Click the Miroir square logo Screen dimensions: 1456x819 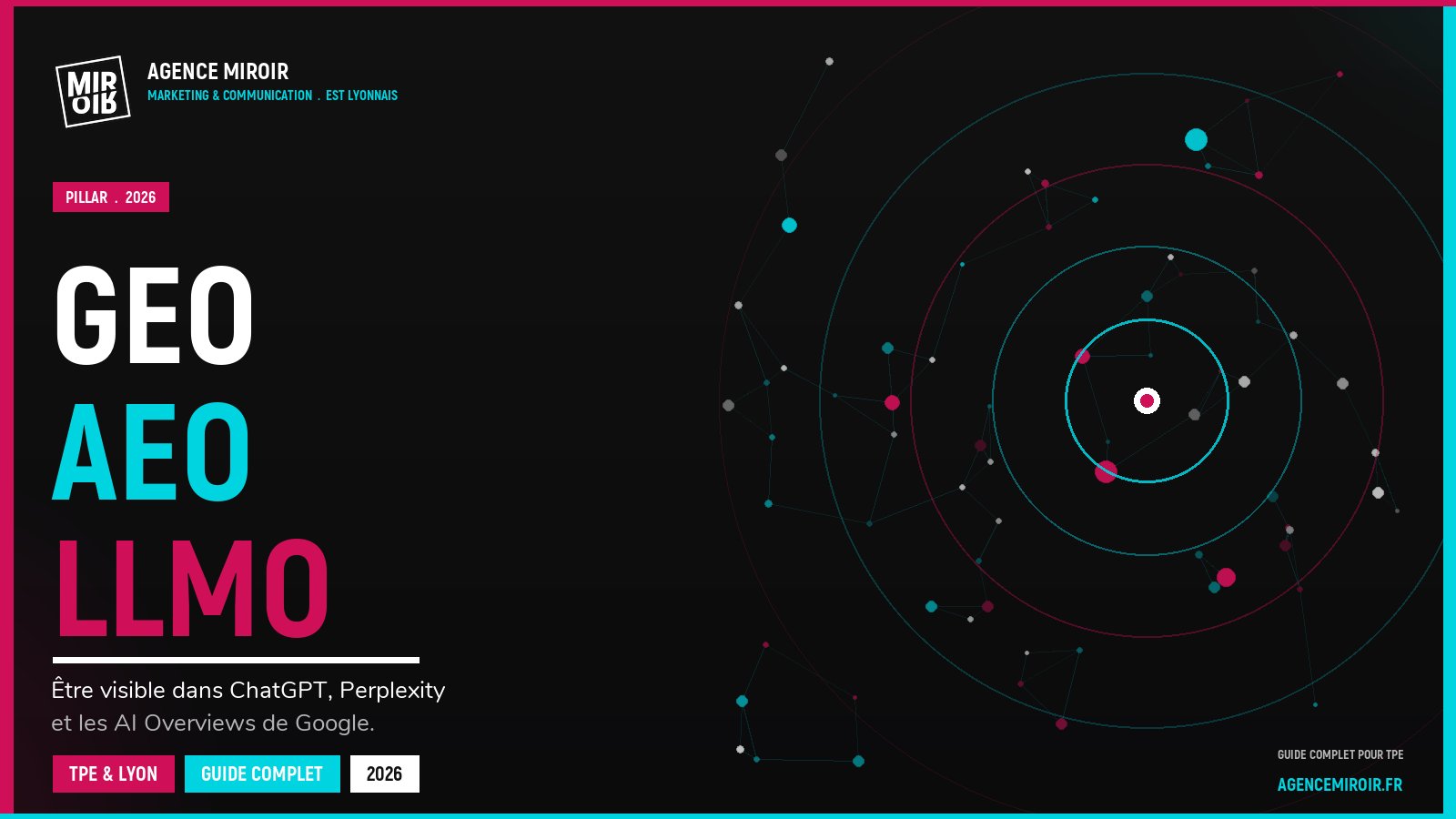[x=93, y=92]
